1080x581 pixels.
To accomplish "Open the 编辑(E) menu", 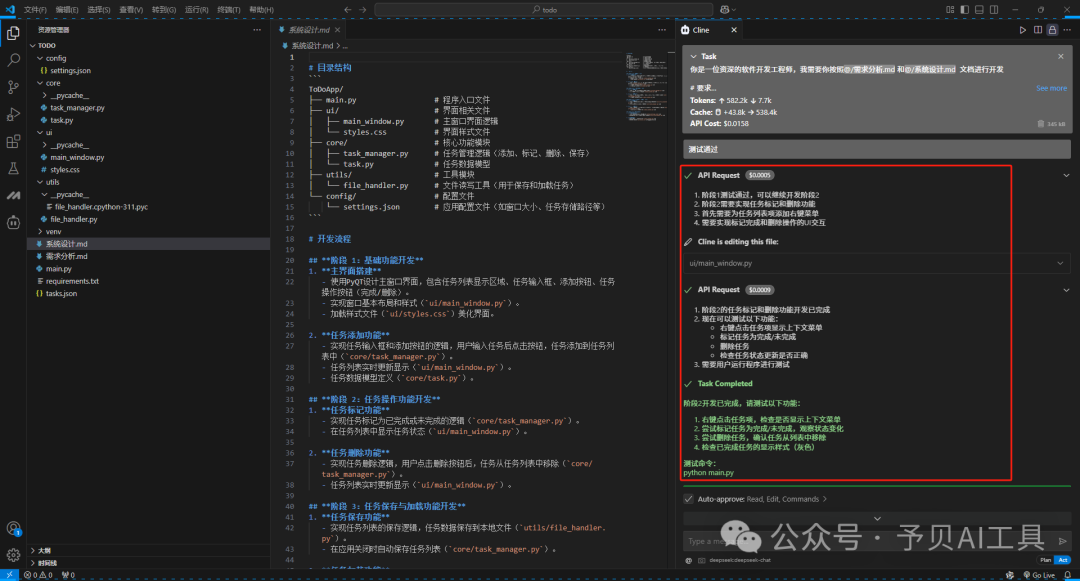I will 67,10.
